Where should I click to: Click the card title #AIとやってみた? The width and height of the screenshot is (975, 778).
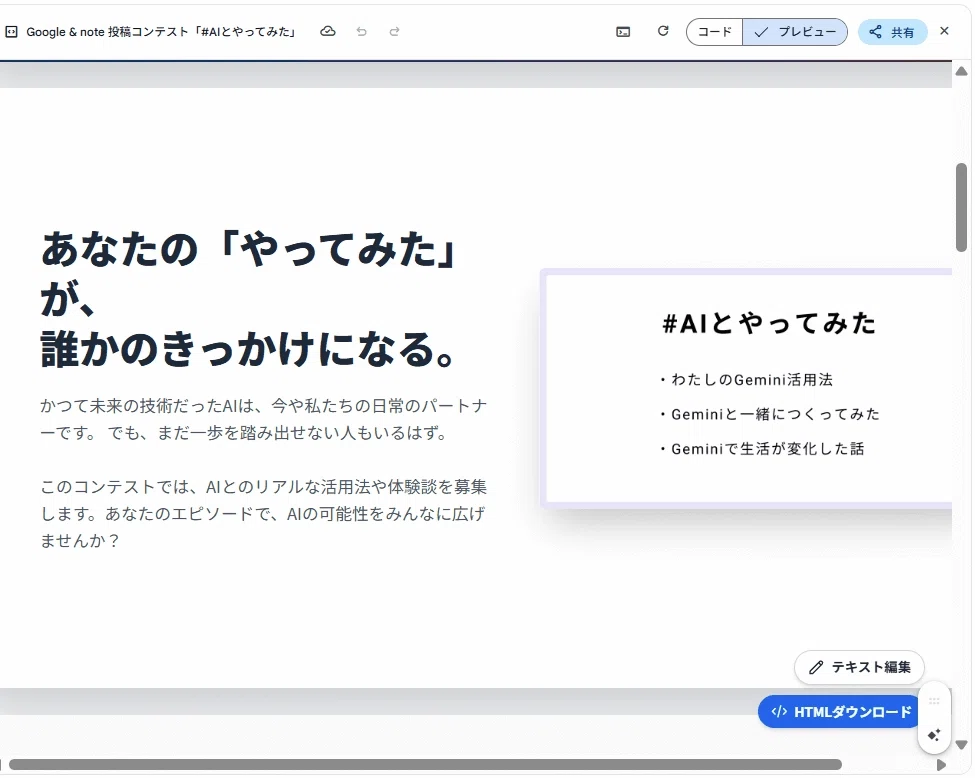pos(769,323)
